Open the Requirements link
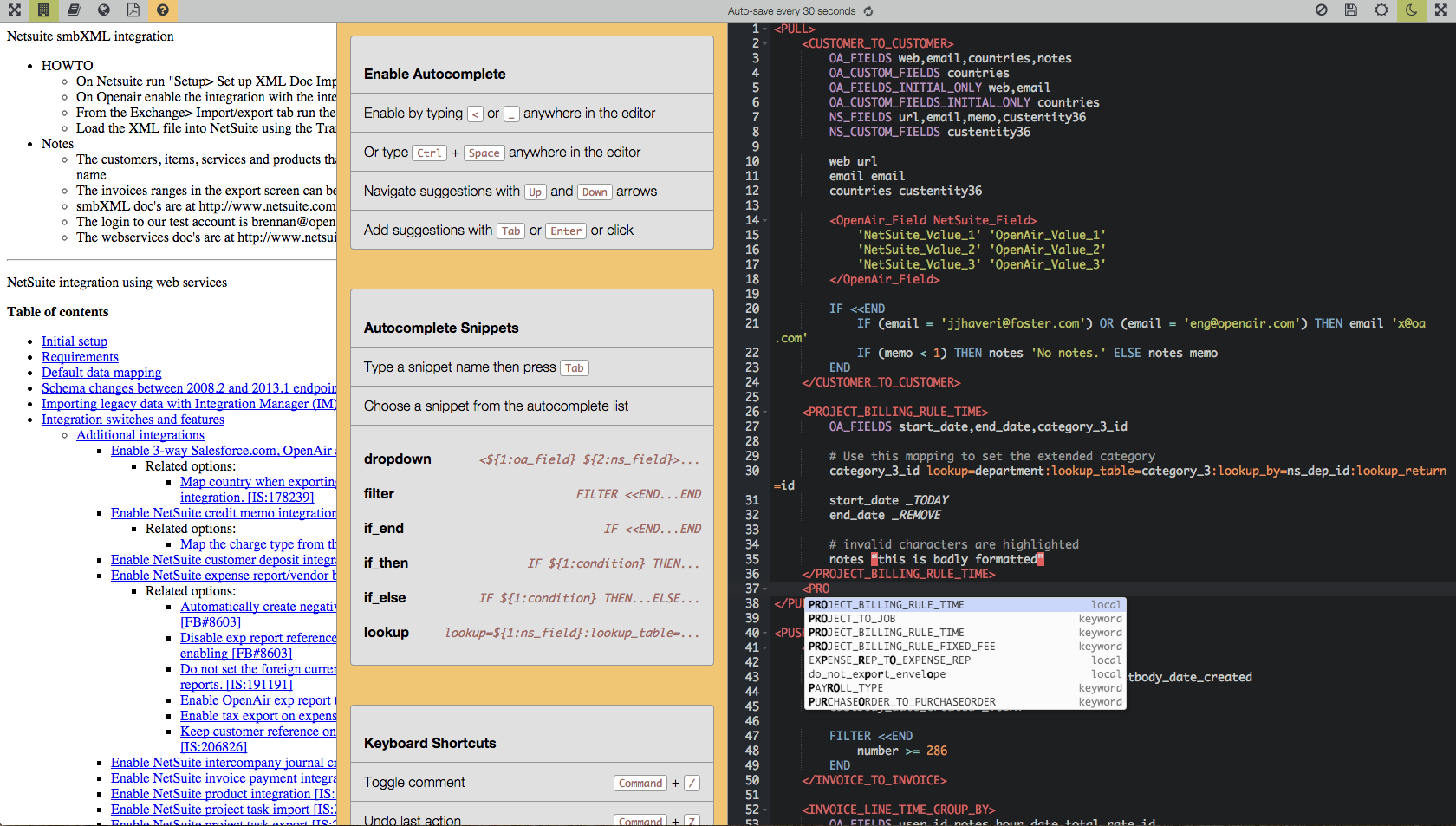This screenshot has width=1456, height=826. coord(80,357)
